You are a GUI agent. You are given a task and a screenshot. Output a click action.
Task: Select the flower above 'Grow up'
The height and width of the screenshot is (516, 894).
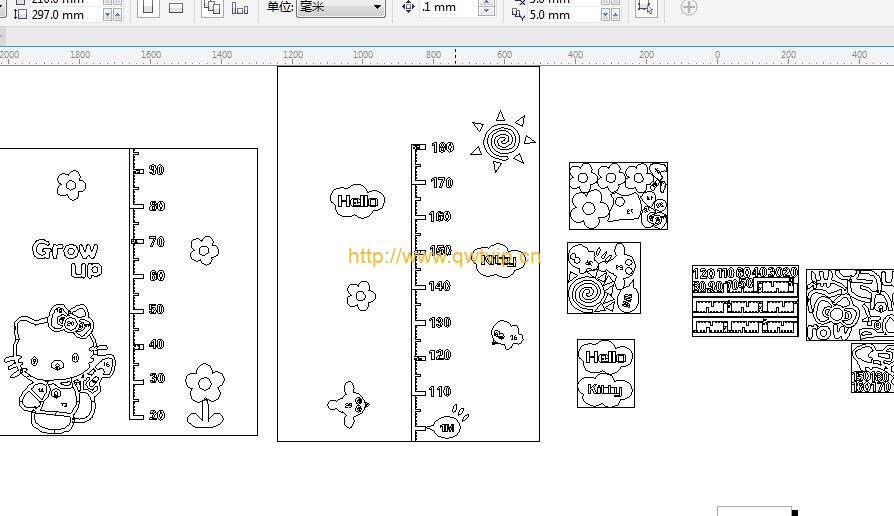71,185
